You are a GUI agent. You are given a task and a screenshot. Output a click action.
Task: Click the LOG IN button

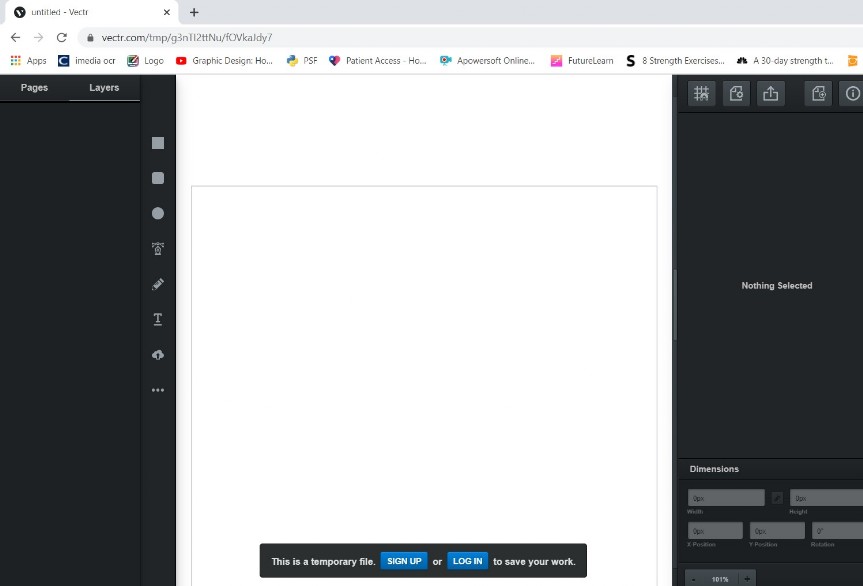tap(467, 561)
